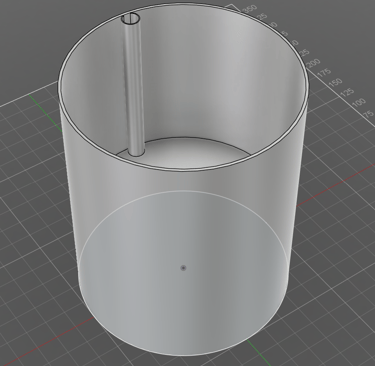Click the 100 ruler label
Viewport: 375px width, 366px height.
pyautogui.click(x=359, y=102)
